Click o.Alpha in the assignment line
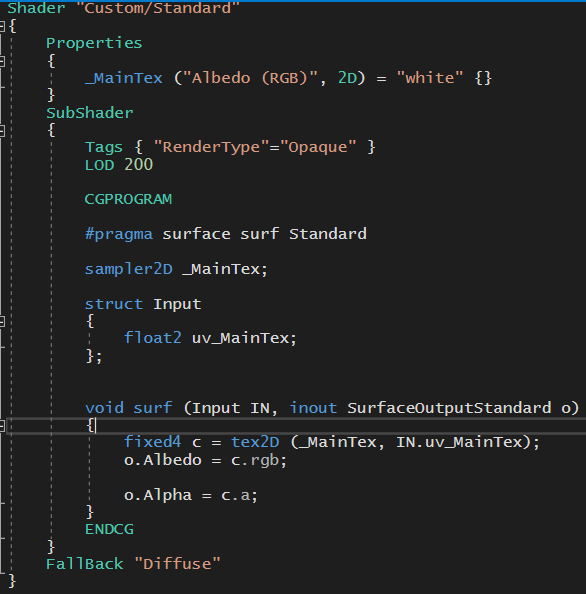 (158, 495)
